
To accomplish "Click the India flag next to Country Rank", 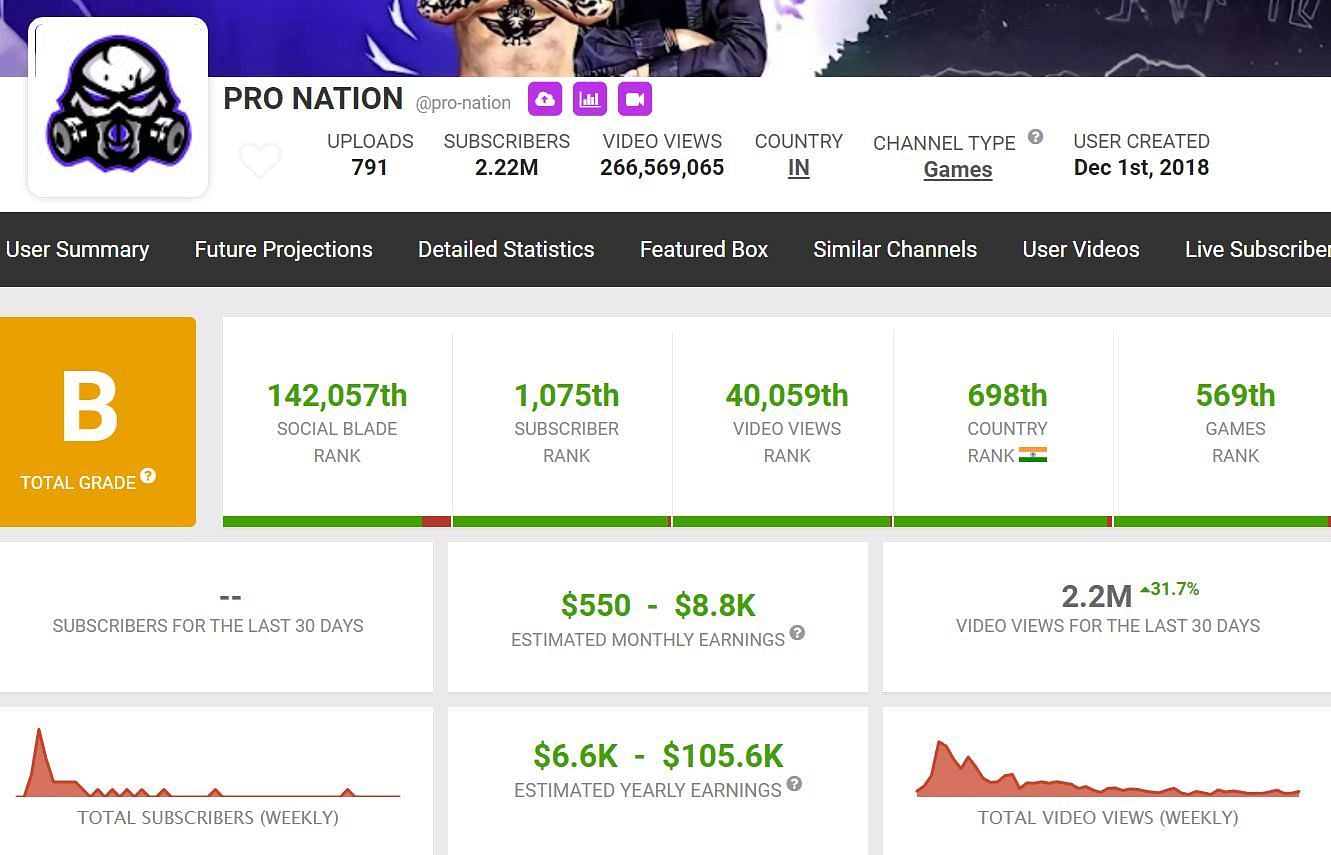I will click(1033, 454).
